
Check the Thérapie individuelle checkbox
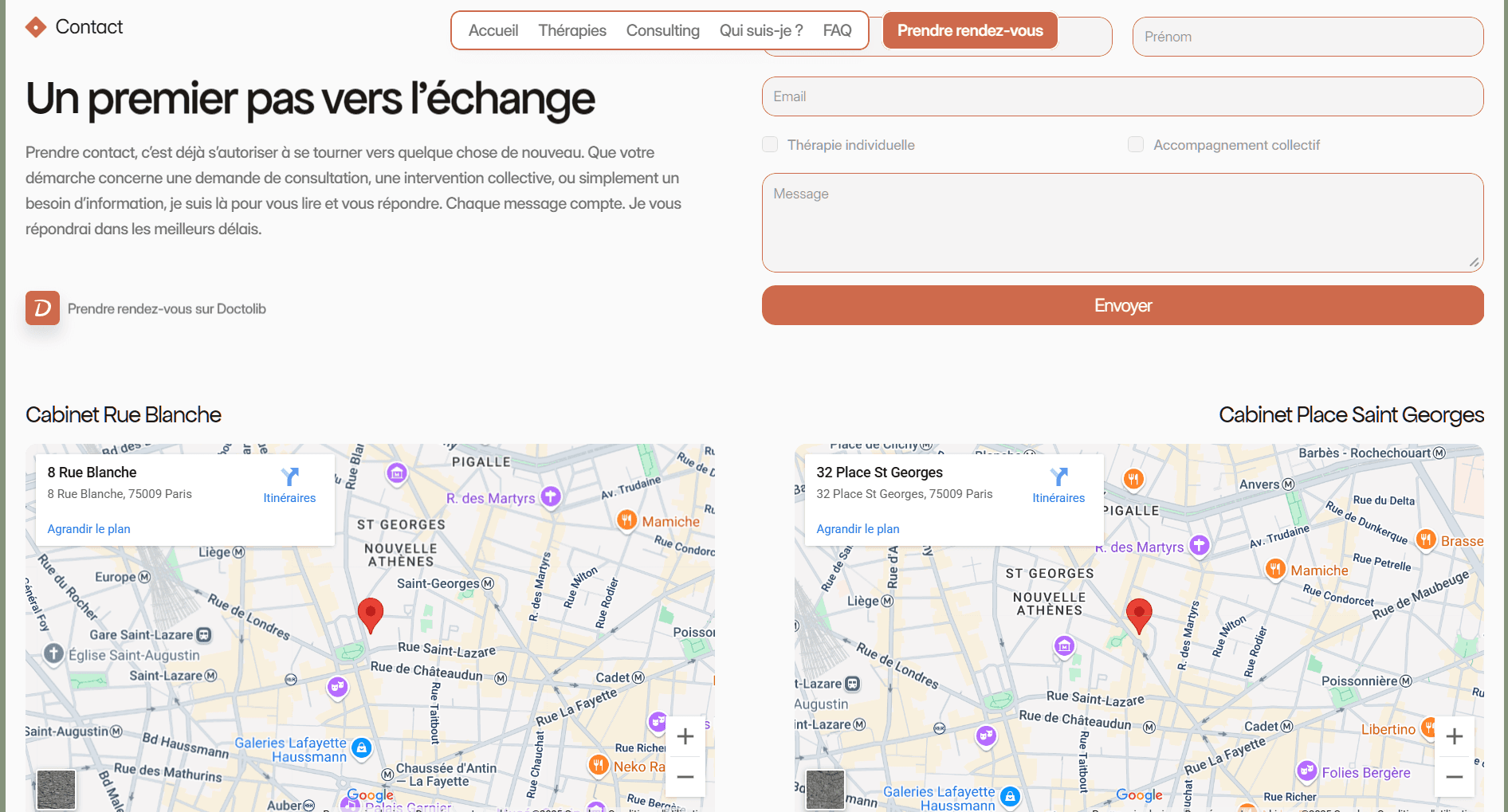[x=770, y=144]
